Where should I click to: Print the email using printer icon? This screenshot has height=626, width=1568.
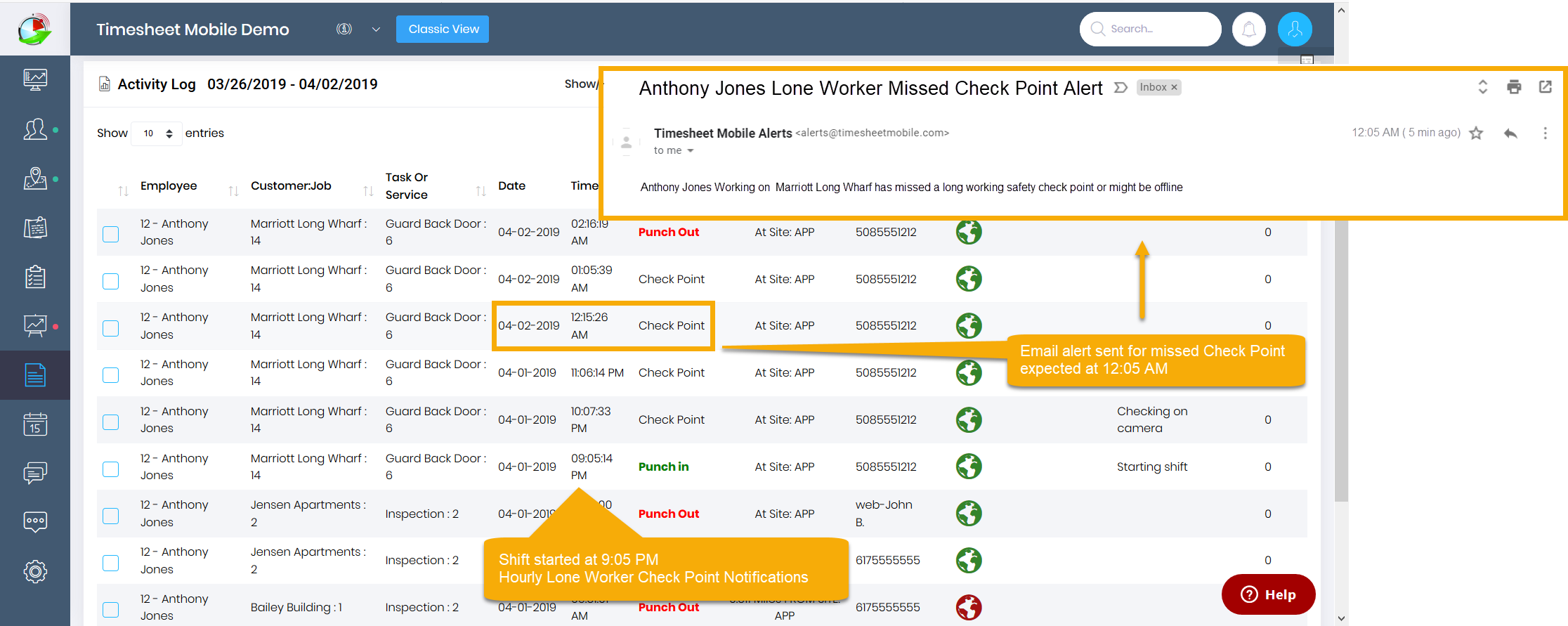pos(1514,87)
